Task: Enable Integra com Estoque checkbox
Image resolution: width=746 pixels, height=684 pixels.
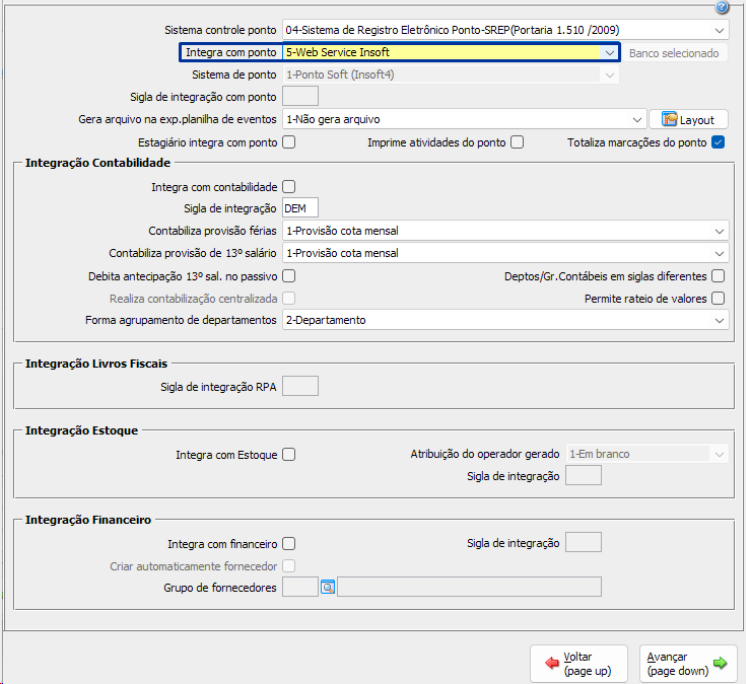Action: 289,454
